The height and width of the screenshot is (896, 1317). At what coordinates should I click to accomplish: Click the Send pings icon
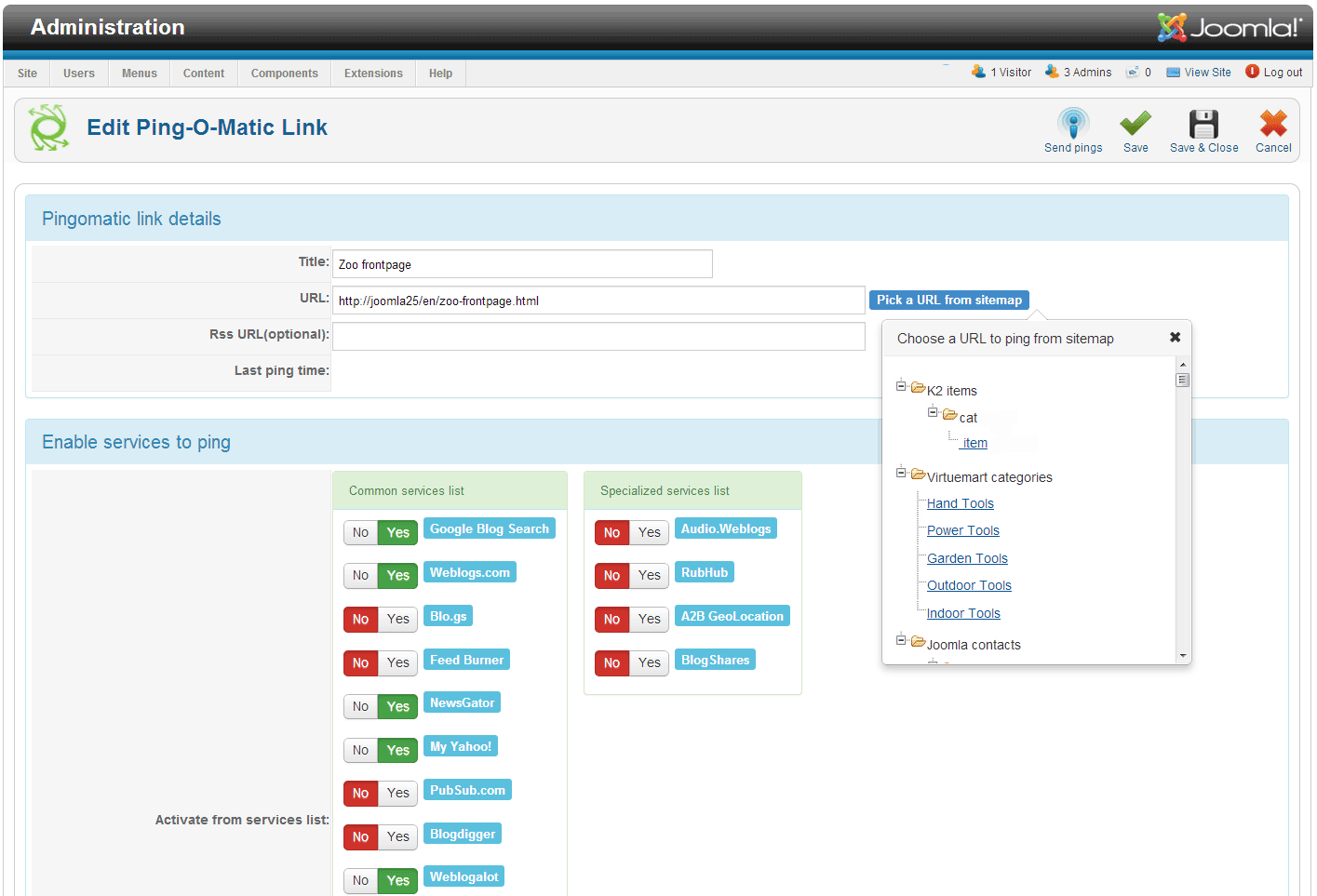click(x=1072, y=124)
